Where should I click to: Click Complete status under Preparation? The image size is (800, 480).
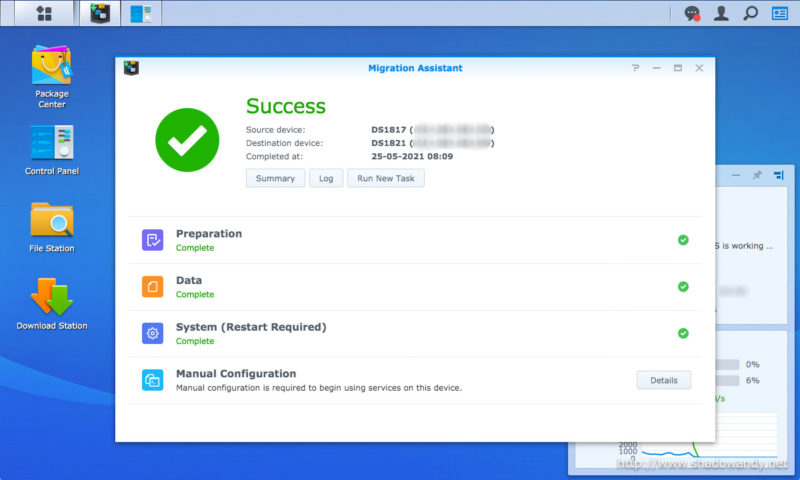point(195,248)
